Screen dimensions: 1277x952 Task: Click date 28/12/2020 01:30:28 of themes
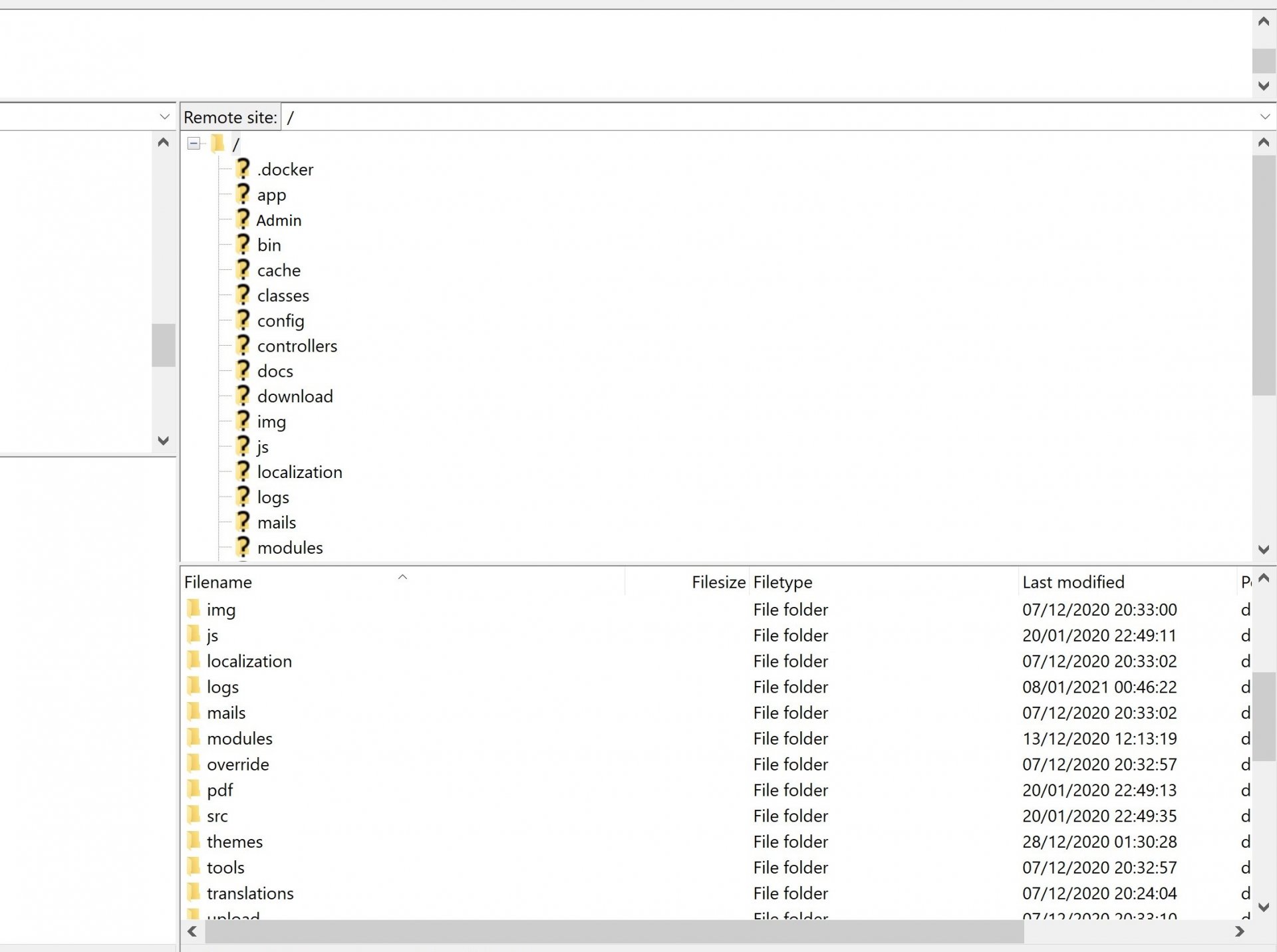point(1099,842)
